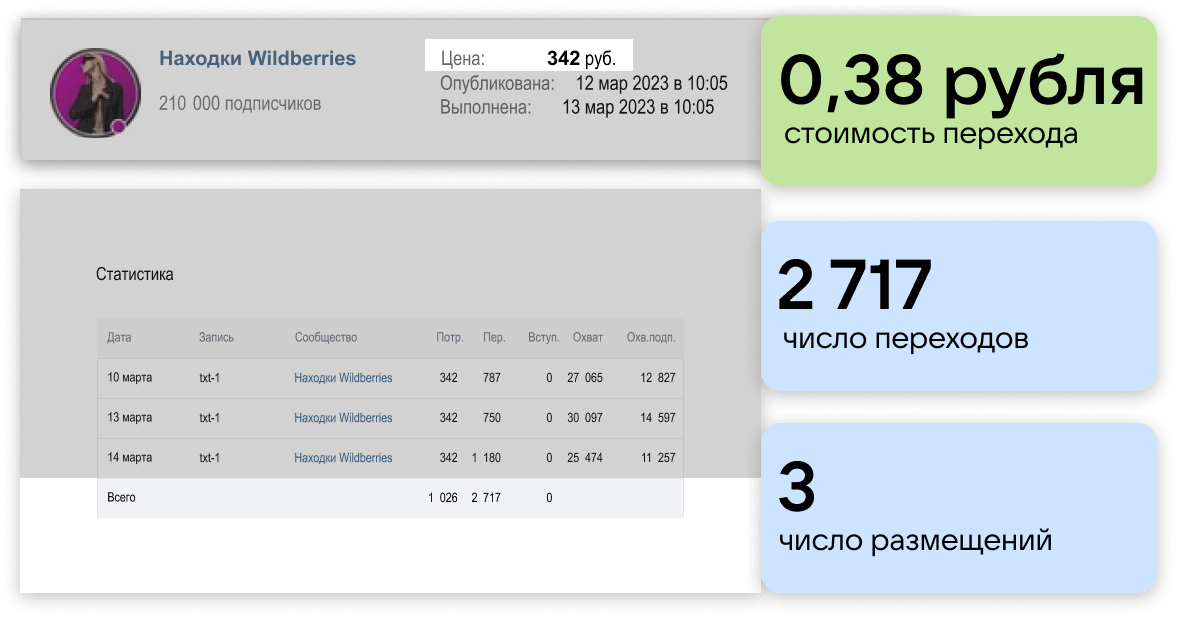This screenshot has height=617, width=1177.
Task: Click the 750 clicks value
Action: tap(492, 417)
